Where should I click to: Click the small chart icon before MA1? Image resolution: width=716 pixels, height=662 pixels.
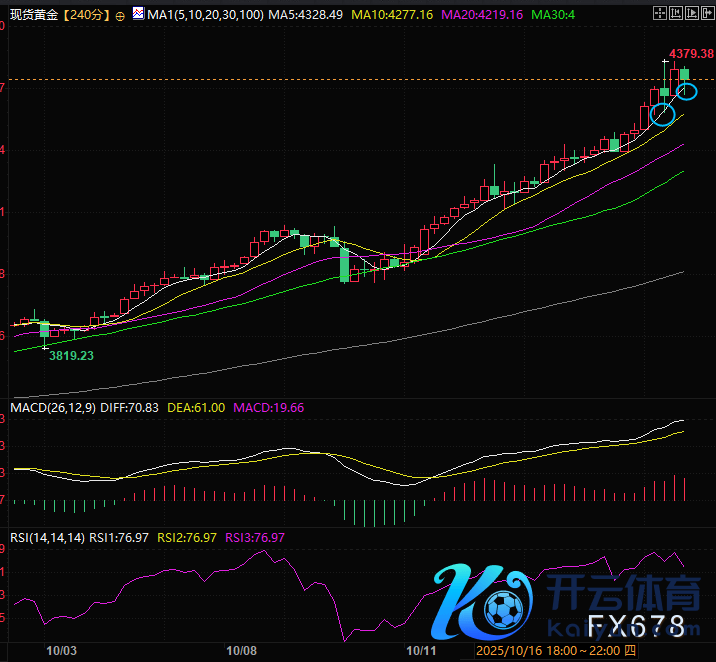(x=137, y=15)
